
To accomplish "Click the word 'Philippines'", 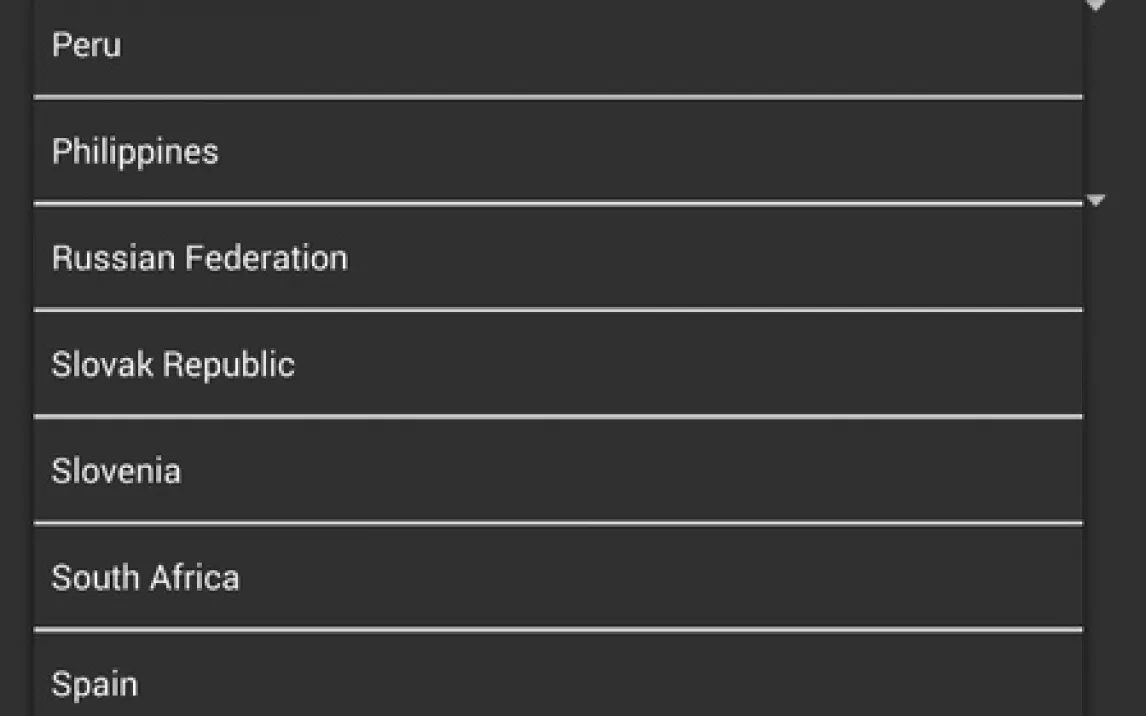I will pyautogui.click(x=135, y=153).
